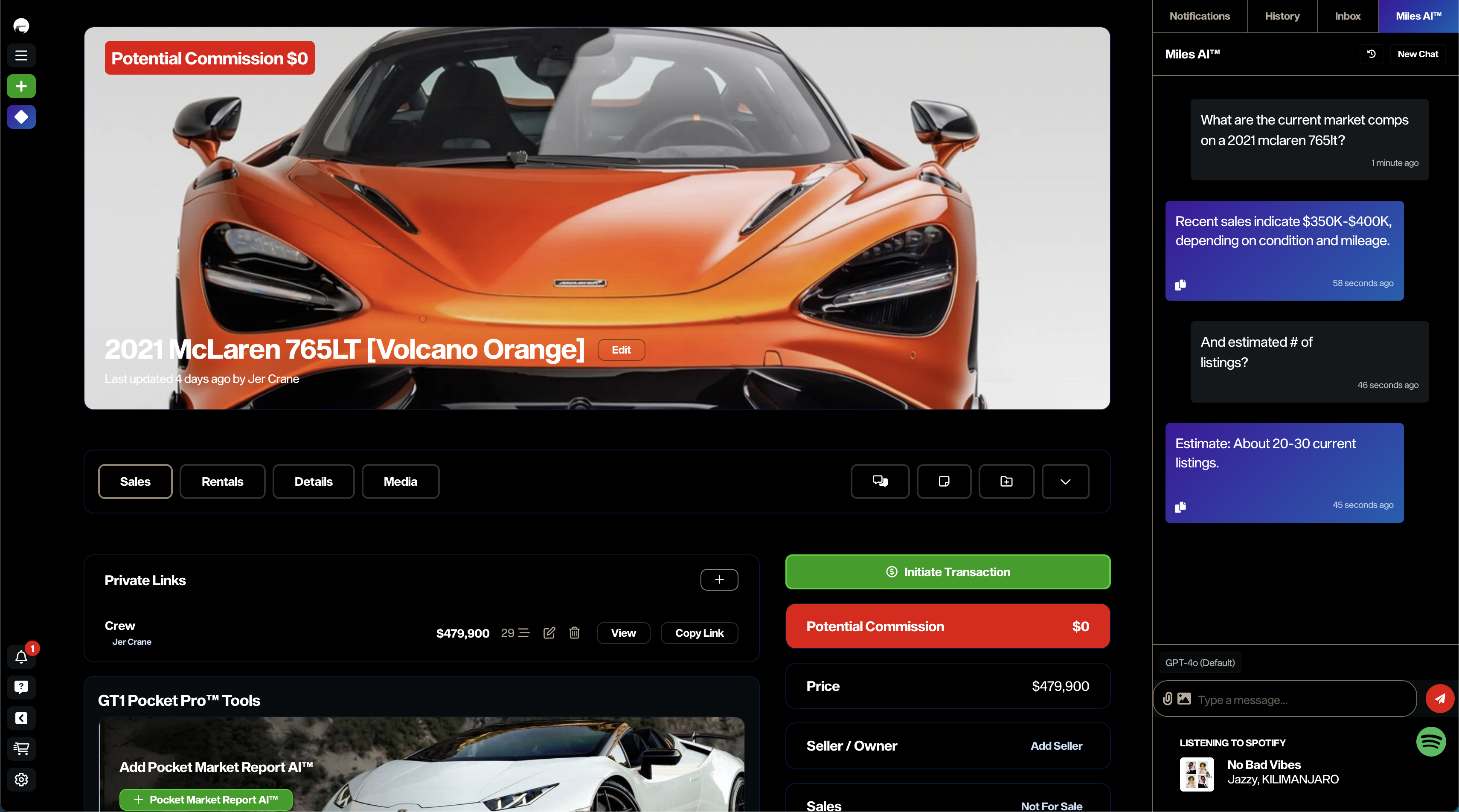Click the attach file paperclip icon
The image size is (1459, 812).
click(1167, 699)
